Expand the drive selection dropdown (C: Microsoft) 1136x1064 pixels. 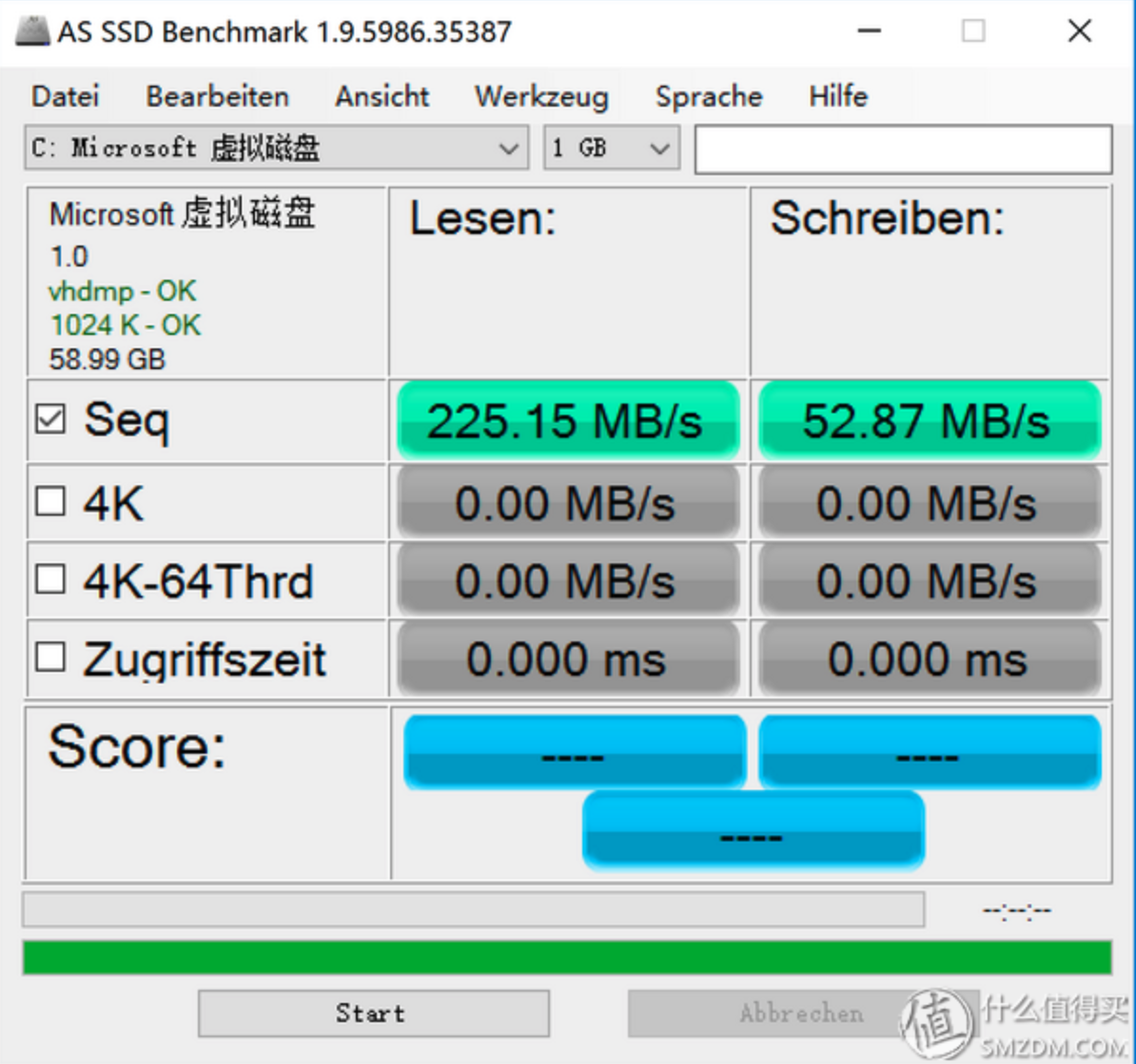pyautogui.click(x=277, y=148)
